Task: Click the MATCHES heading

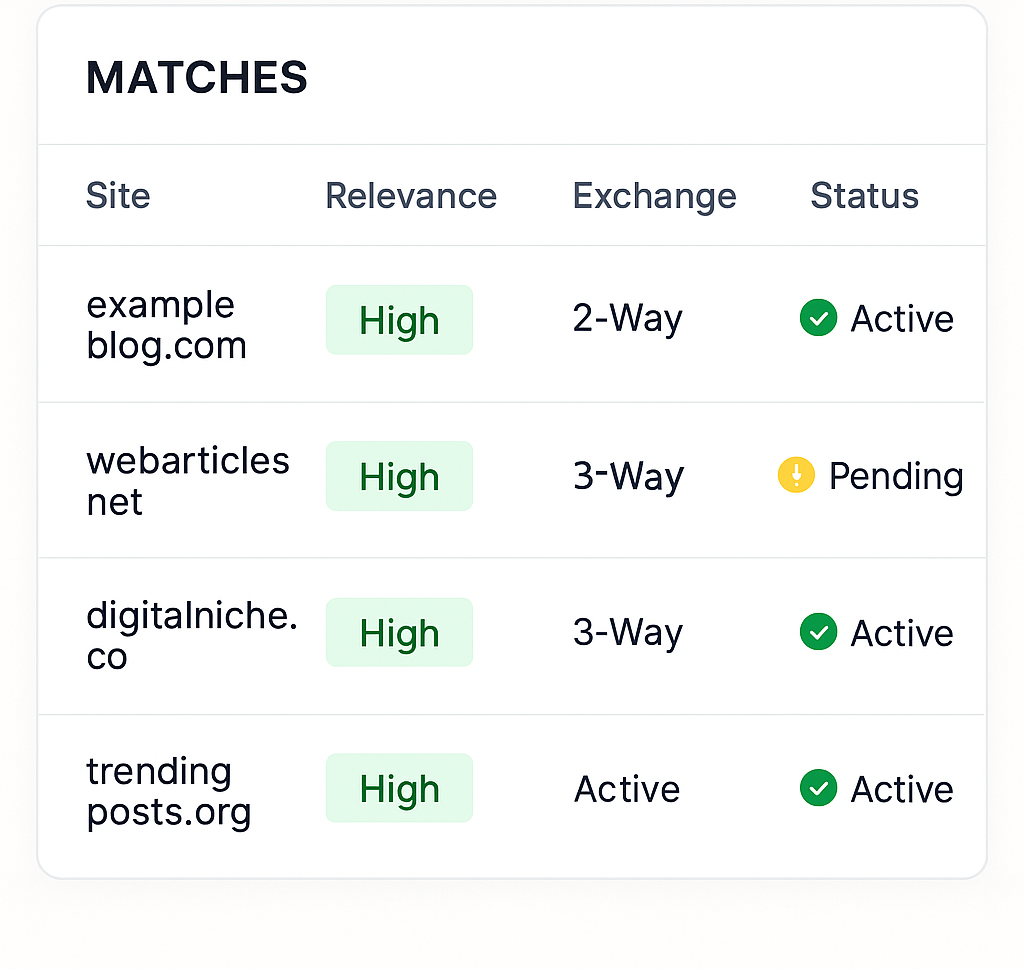Action: [197, 78]
